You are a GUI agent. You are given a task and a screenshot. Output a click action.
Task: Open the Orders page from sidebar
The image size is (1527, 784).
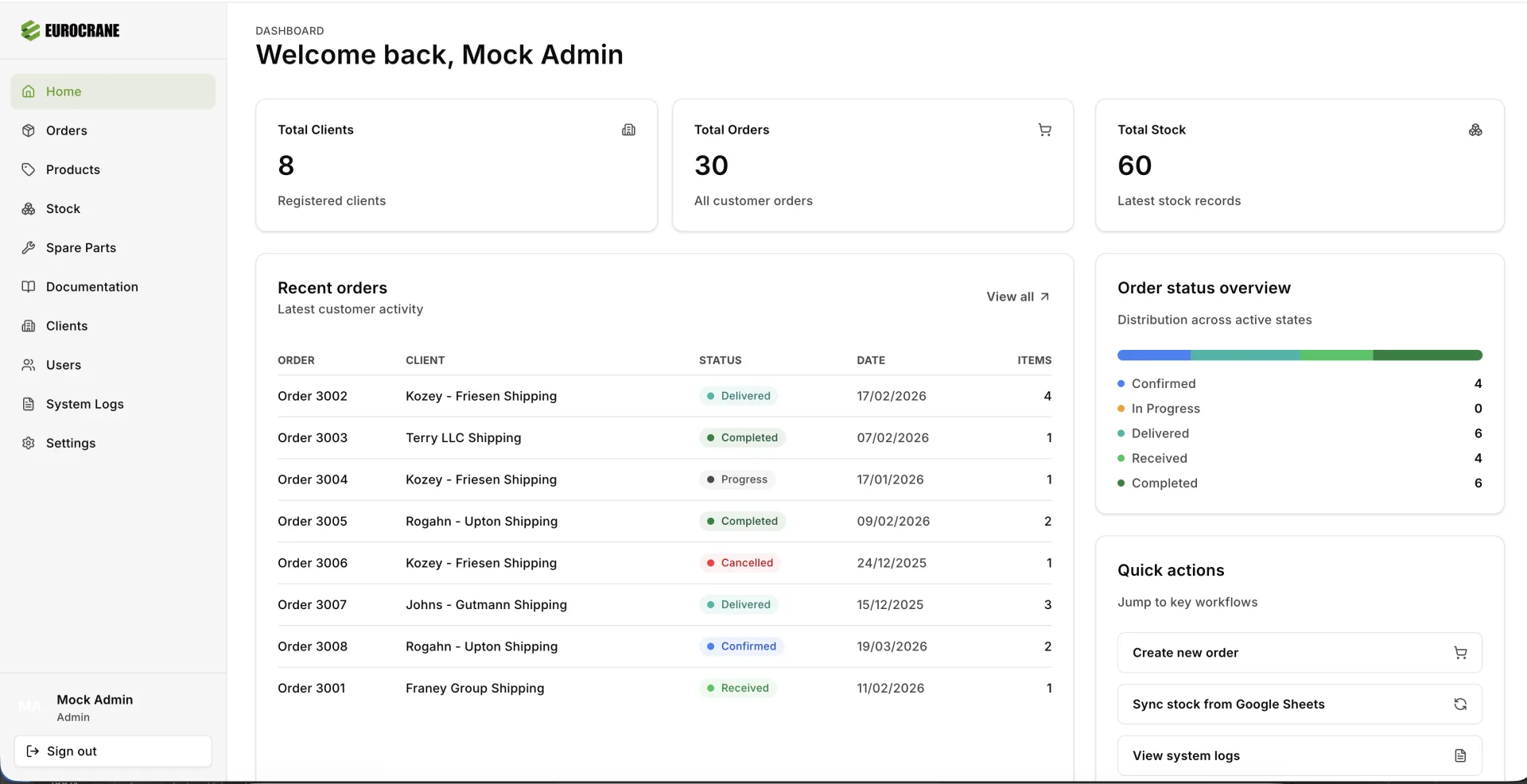(x=66, y=130)
